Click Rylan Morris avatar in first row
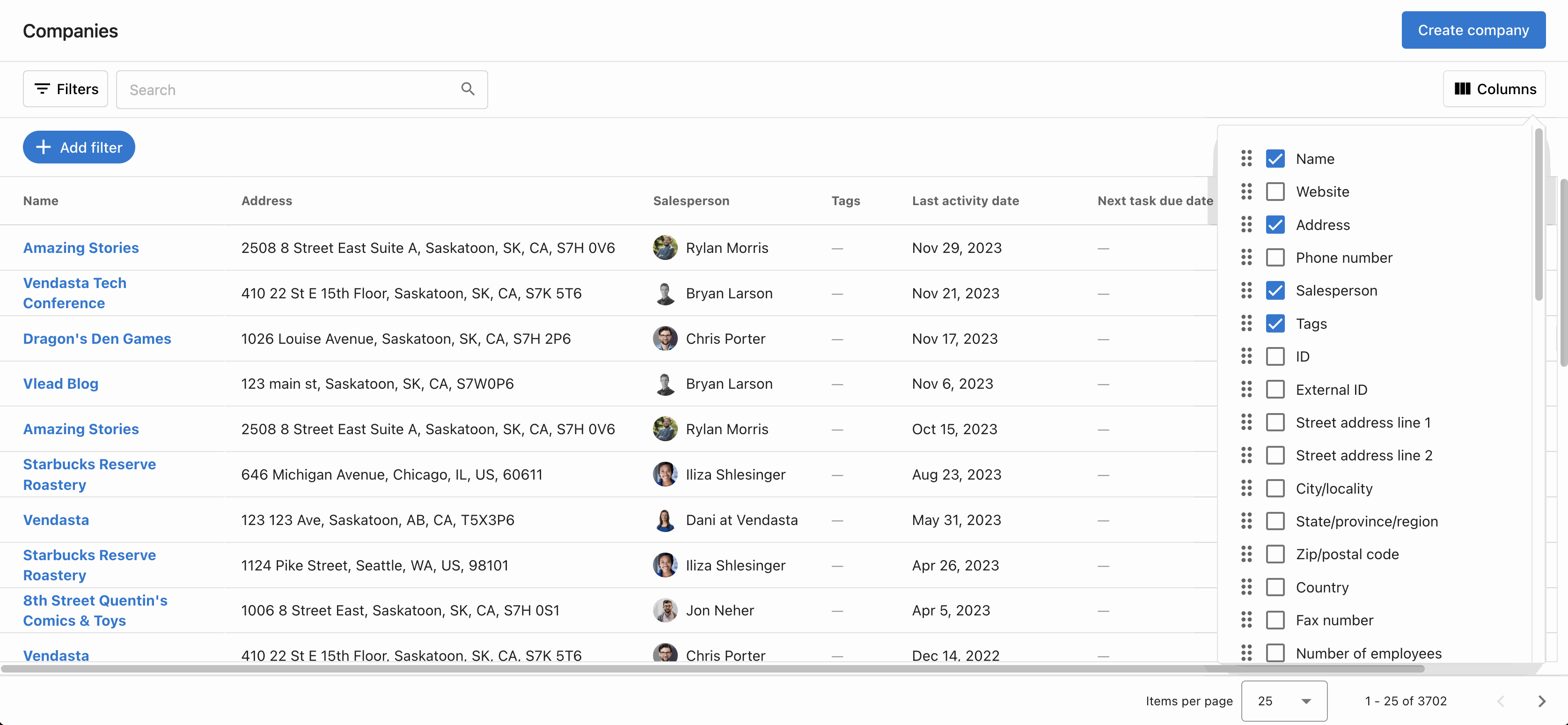This screenshot has width=1568, height=725. [665, 248]
